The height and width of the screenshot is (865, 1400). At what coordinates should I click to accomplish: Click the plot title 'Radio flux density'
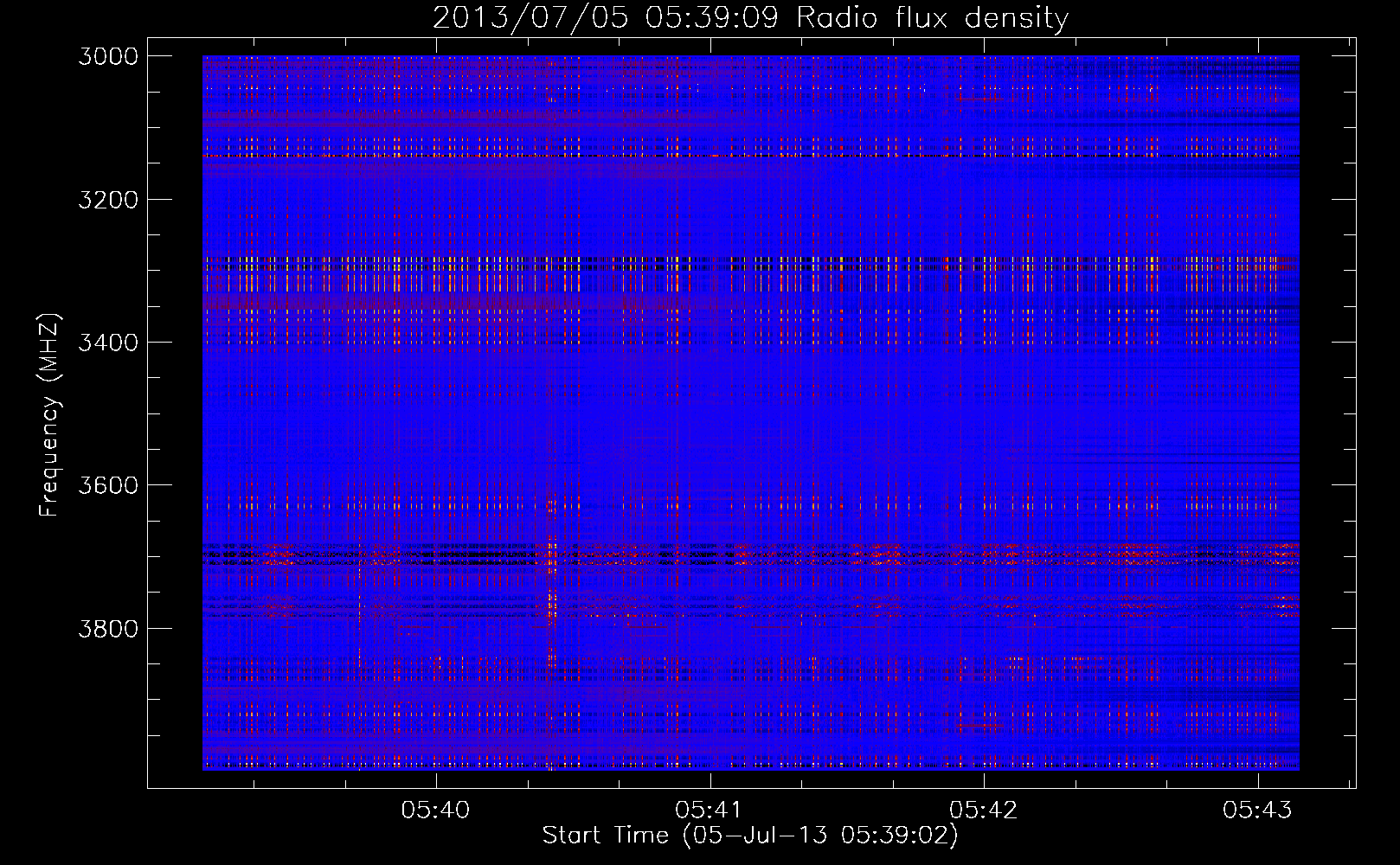[x=932, y=18]
